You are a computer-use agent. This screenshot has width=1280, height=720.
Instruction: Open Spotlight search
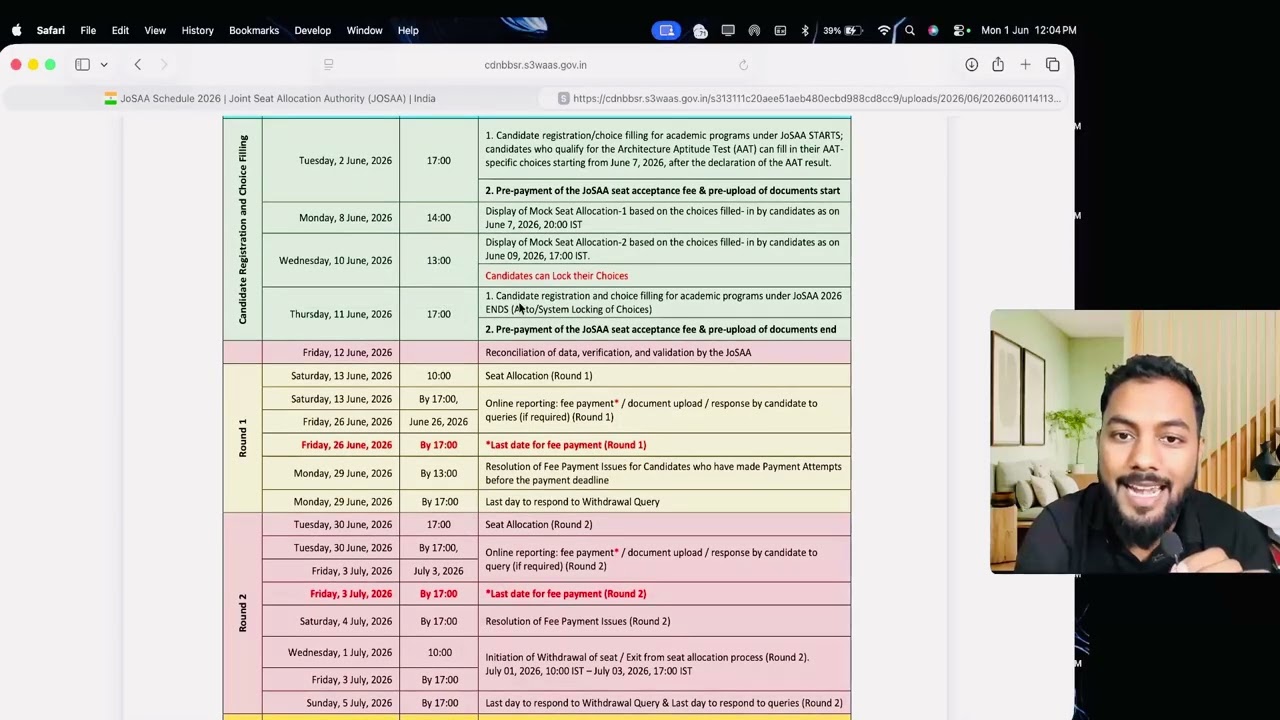point(910,30)
